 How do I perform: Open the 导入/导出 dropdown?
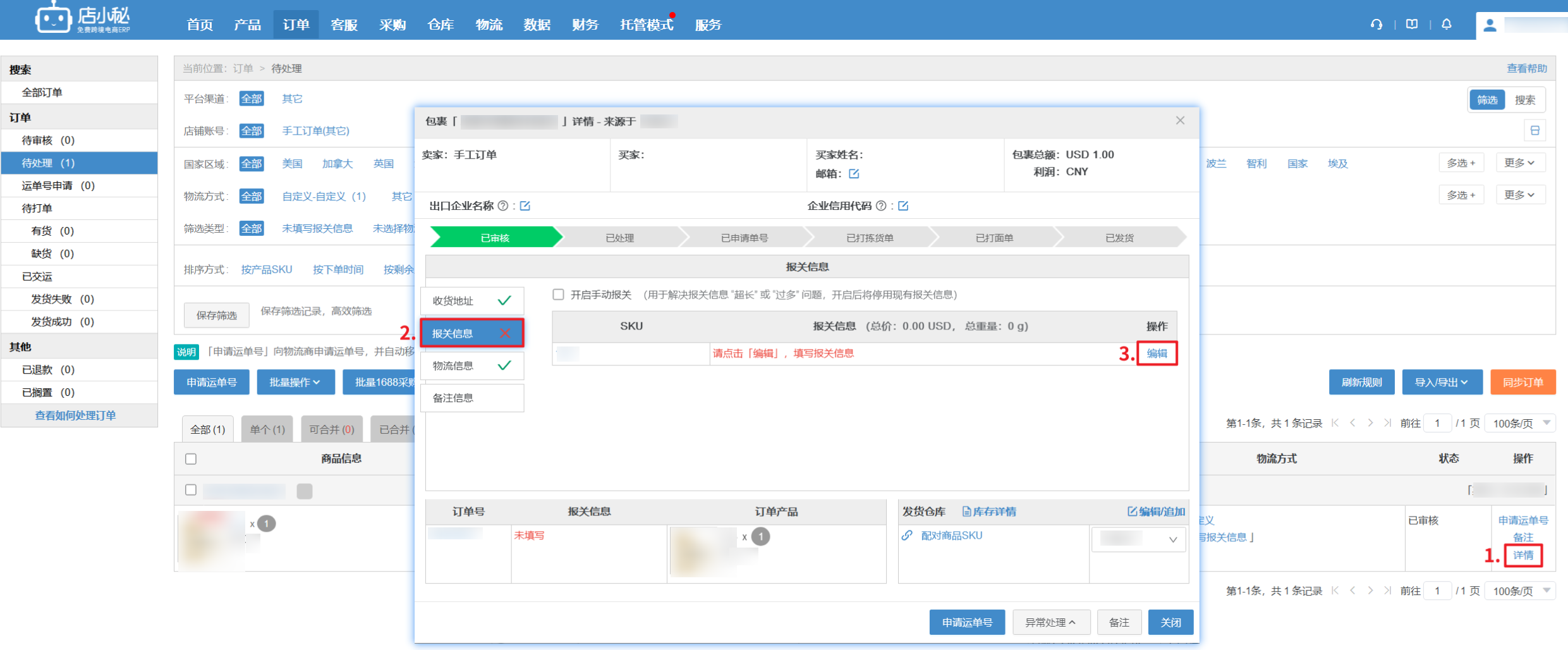pyautogui.click(x=1440, y=383)
